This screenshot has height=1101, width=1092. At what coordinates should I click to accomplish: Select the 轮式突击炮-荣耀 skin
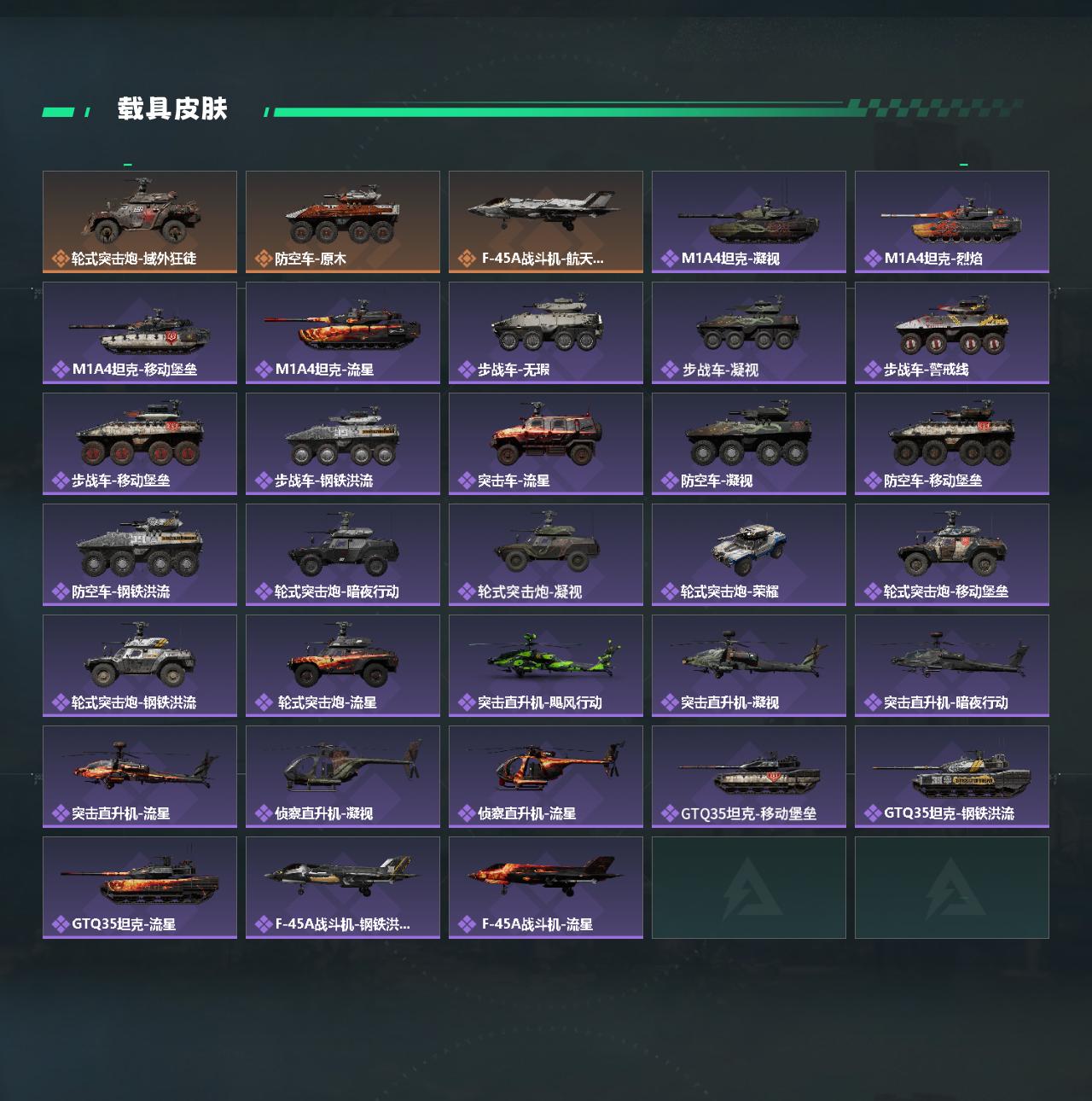[749, 555]
